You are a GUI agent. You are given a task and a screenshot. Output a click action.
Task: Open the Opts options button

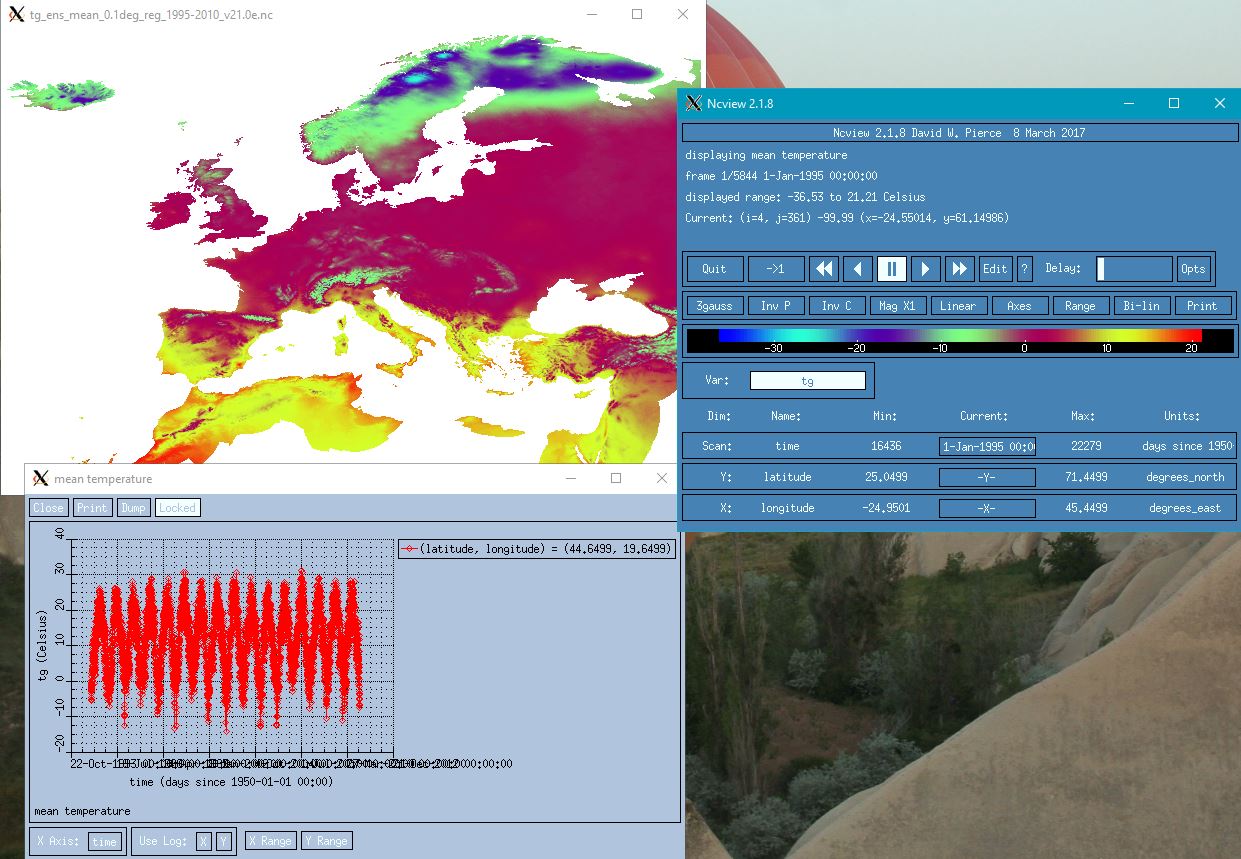pyautogui.click(x=1193, y=269)
